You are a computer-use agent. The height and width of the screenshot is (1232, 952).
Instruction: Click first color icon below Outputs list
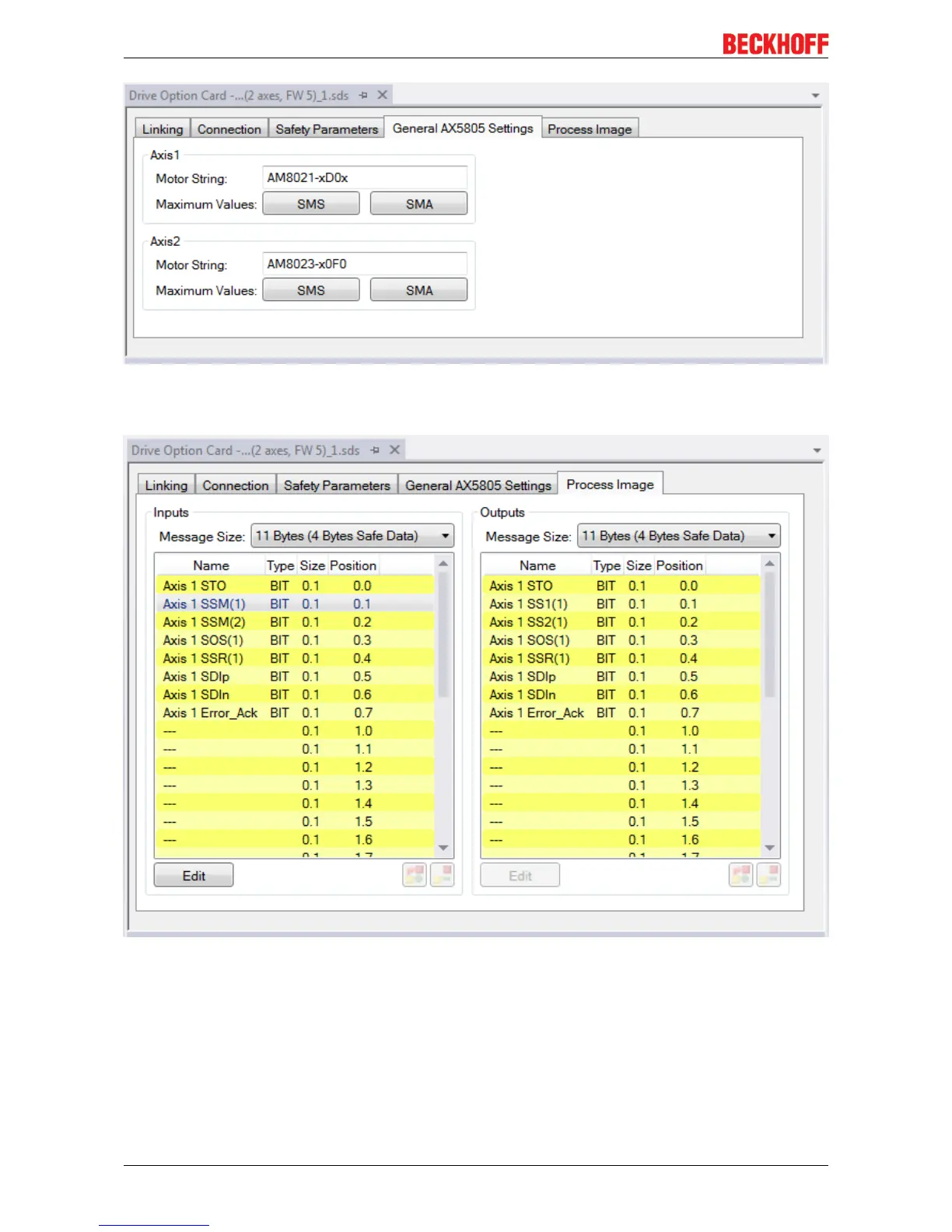click(x=741, y=875)
